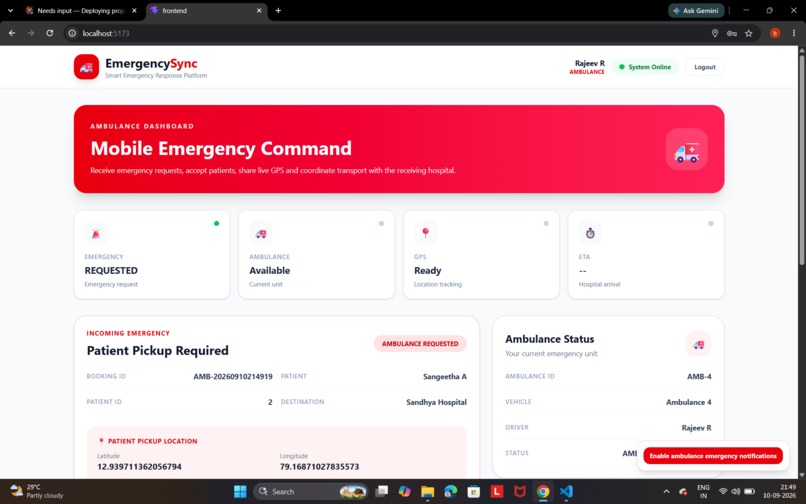
Task: Click booking ID AMB-20260910214919
Action: 233,376
